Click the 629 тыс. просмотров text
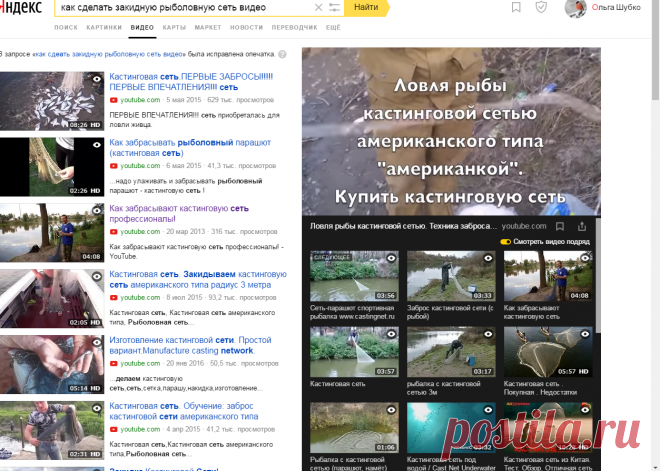The image size is (660, 471). click(x=241, y=100)
